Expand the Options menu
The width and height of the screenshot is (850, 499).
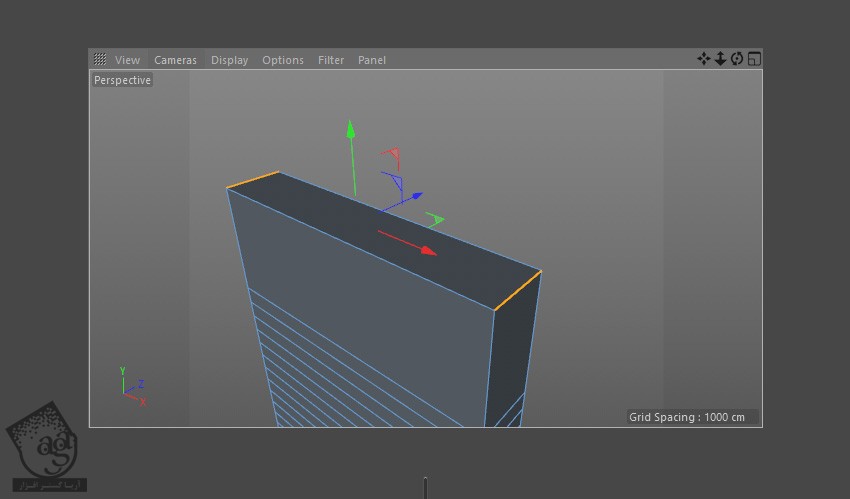pos(283,60)
